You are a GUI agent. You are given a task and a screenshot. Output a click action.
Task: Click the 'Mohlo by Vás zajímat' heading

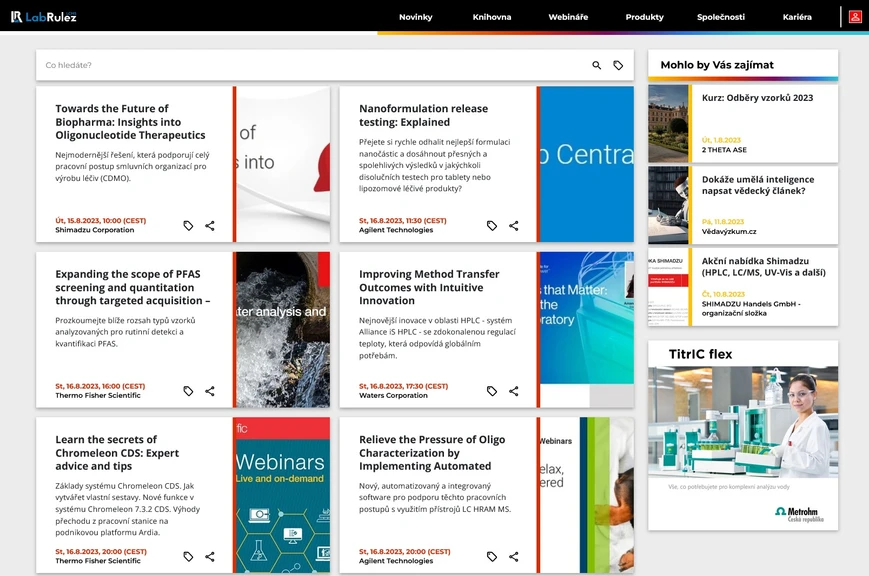717,65
